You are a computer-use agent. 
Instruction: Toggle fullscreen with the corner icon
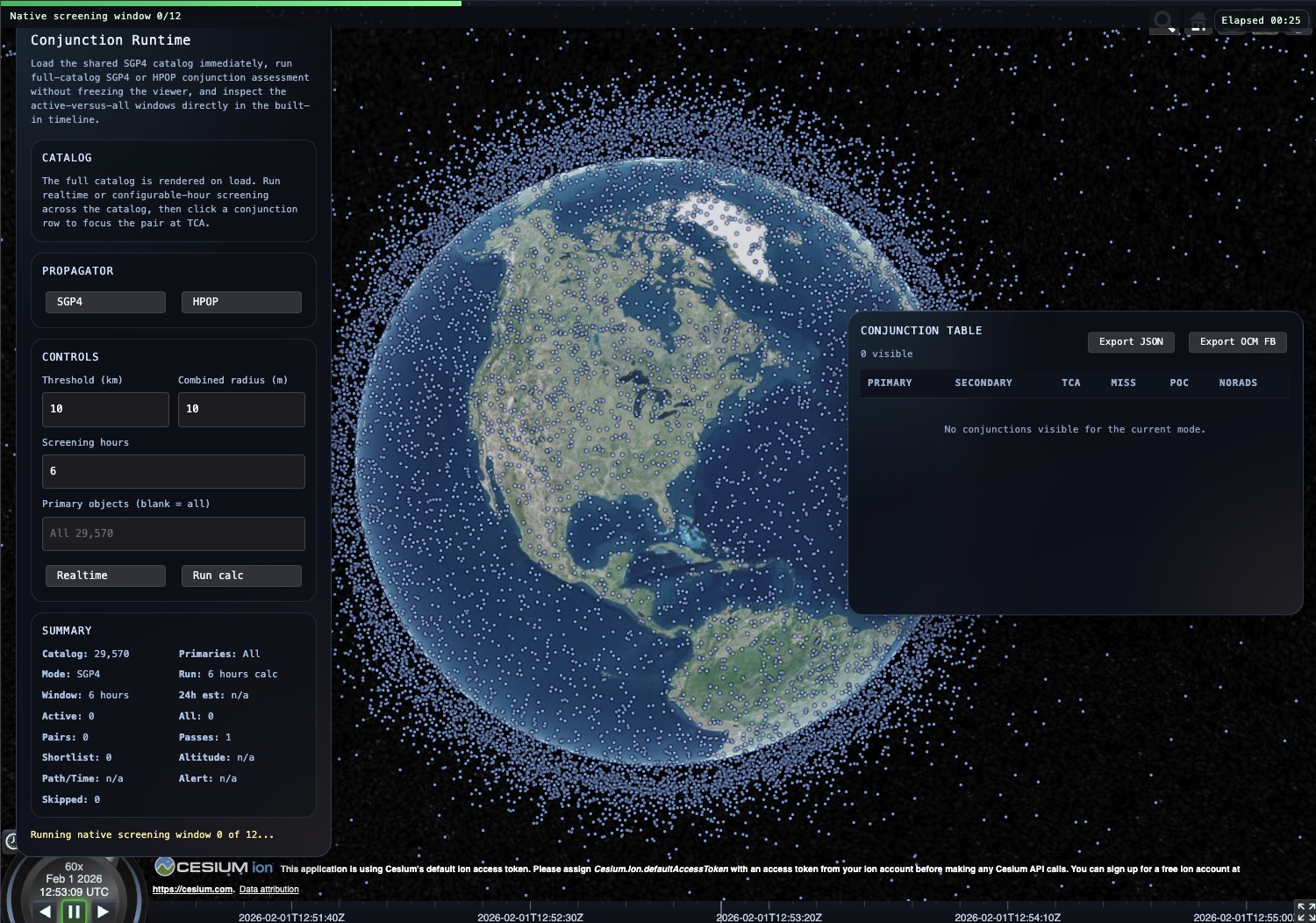pos(1305,912)
